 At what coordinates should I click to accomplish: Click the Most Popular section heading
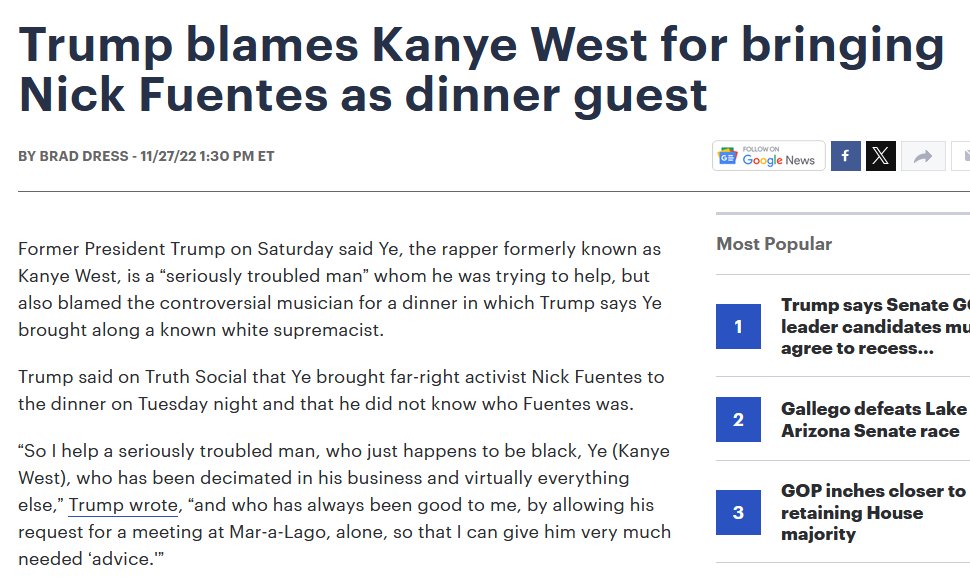[774, 244]
